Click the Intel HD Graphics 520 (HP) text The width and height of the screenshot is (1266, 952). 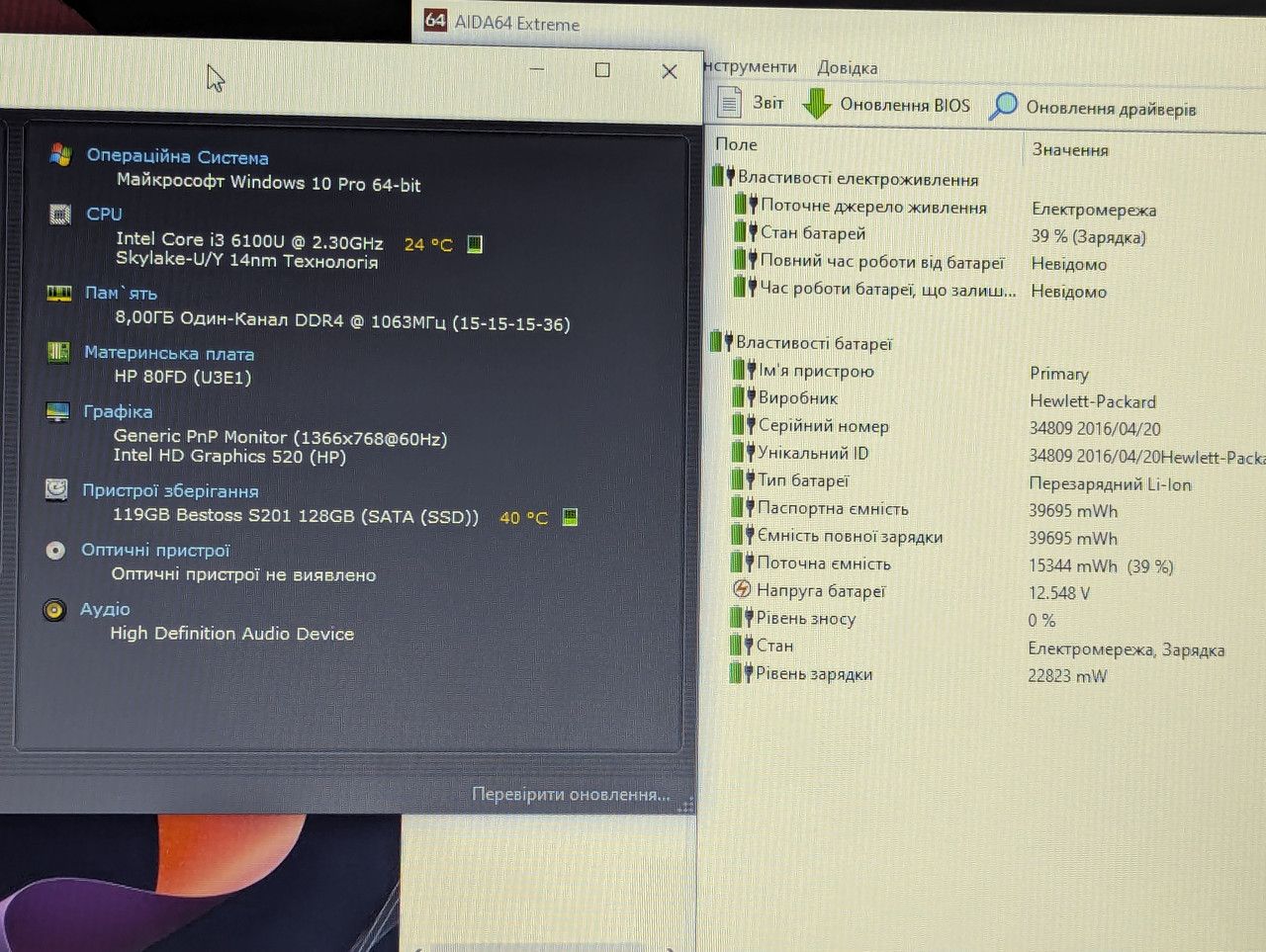229,456
